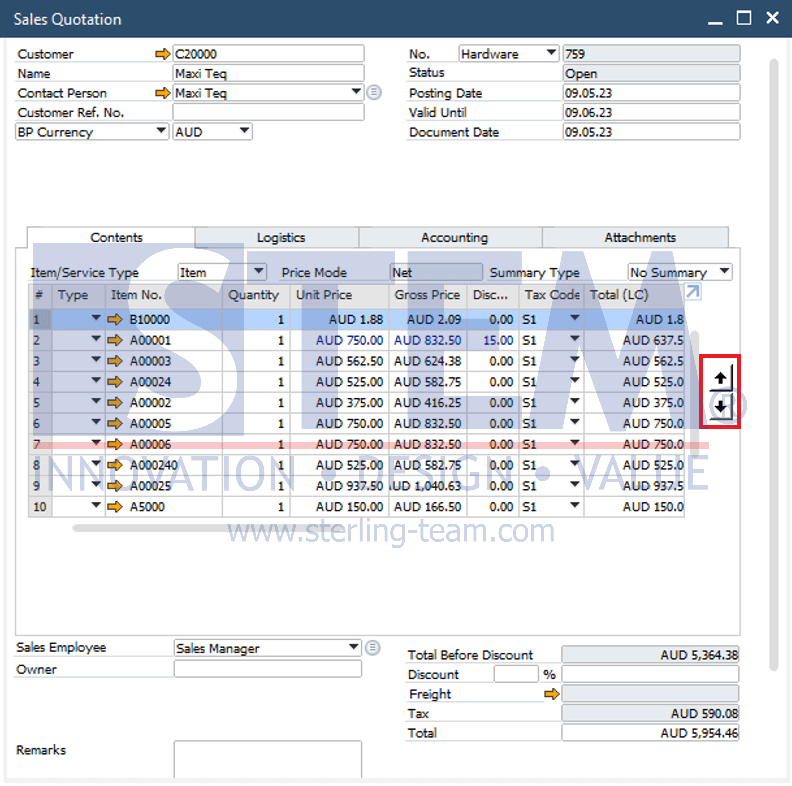The width and height of the screenshot is (792, 786).
Task: Expand the table with corner arrow icon
Action: click(x=692, y=292)
